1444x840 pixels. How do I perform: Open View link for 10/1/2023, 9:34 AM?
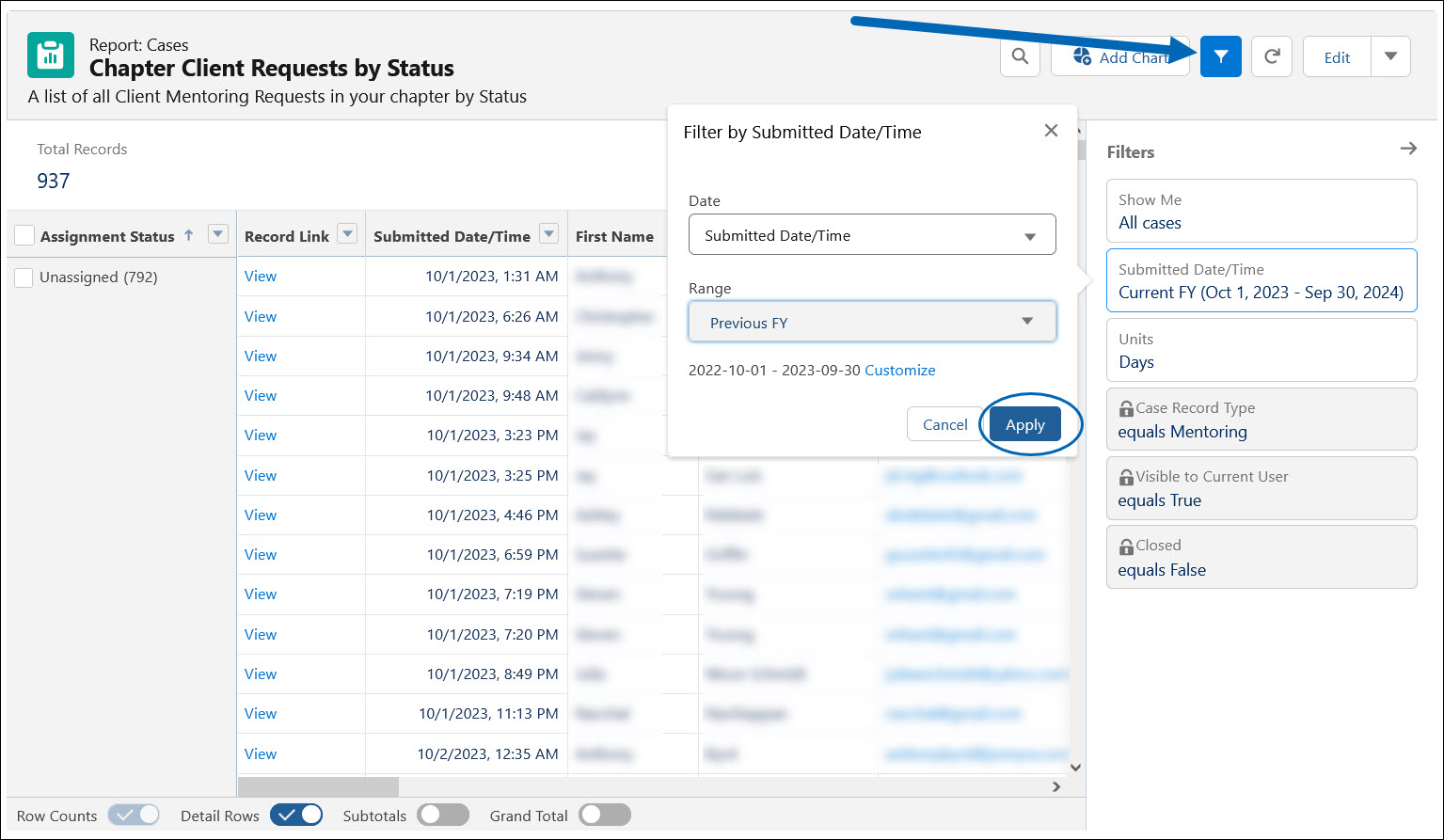point(261,356)
